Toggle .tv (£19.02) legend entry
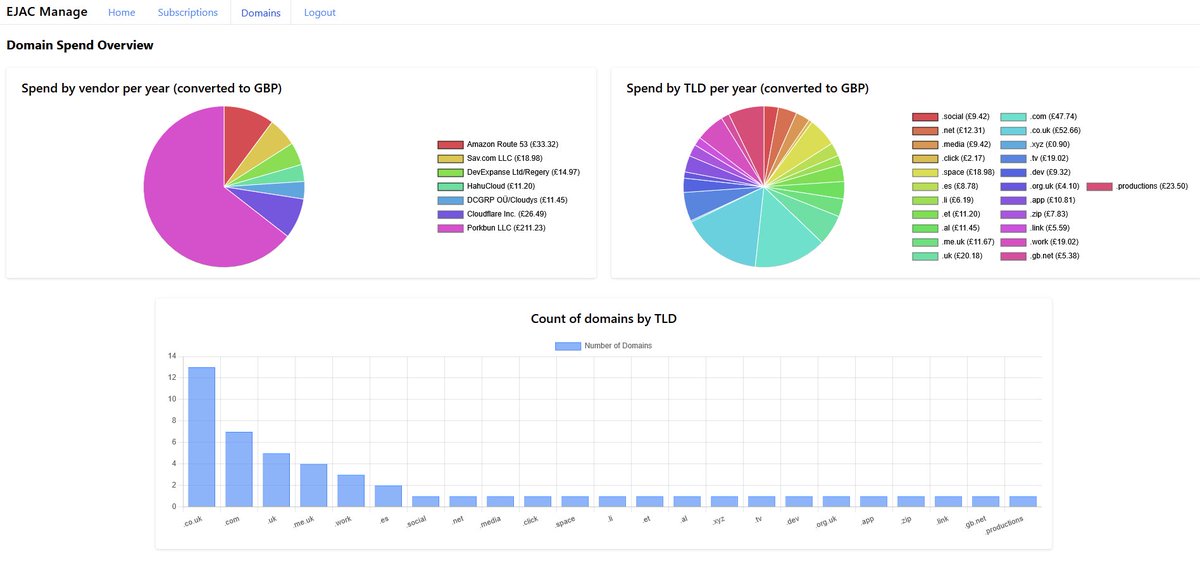Screen dimensions: 1200x568 [x=1035, y=159]
